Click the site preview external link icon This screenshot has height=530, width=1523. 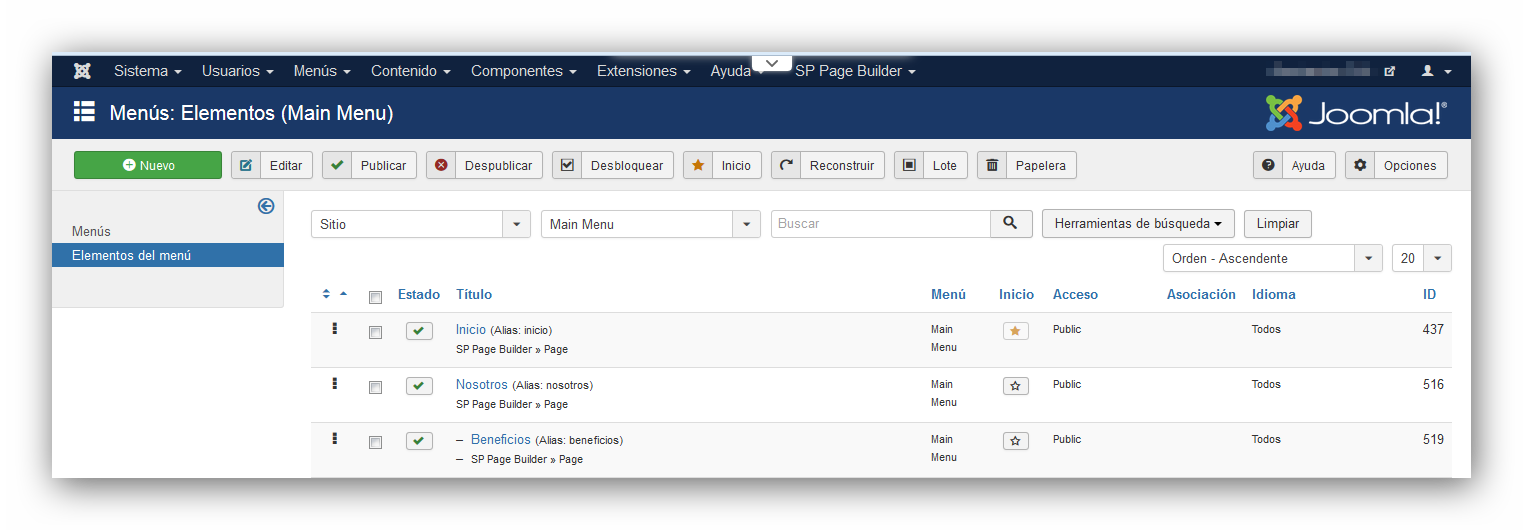tap(1389, 71)
